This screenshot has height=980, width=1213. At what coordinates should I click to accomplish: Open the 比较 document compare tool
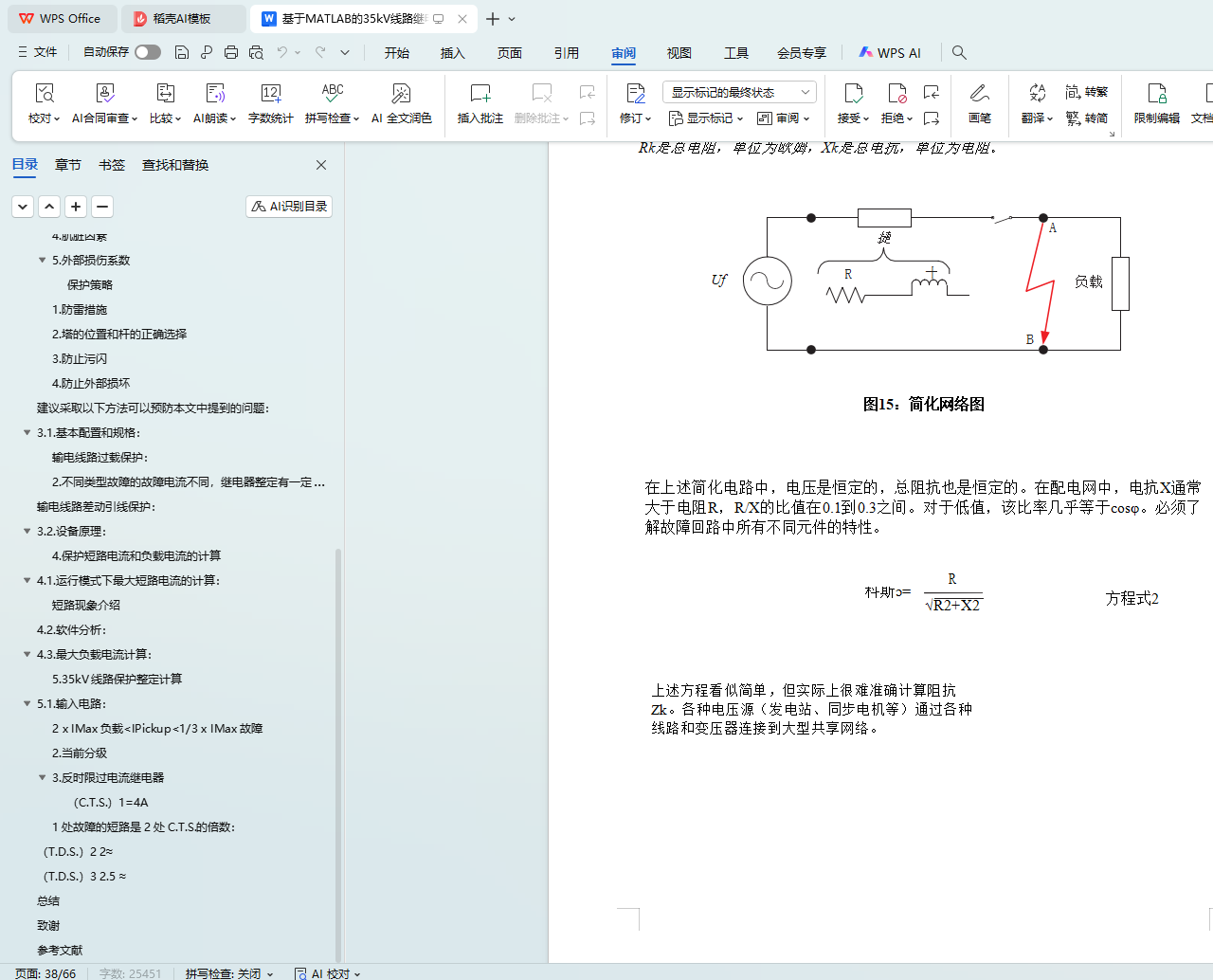click(x=165, y=104)
